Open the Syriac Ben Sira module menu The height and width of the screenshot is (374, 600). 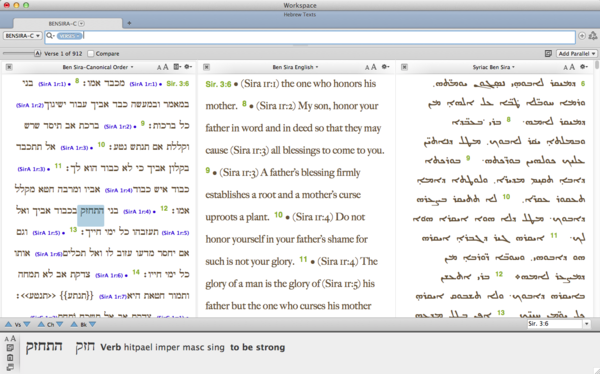(x=493, y=67)
